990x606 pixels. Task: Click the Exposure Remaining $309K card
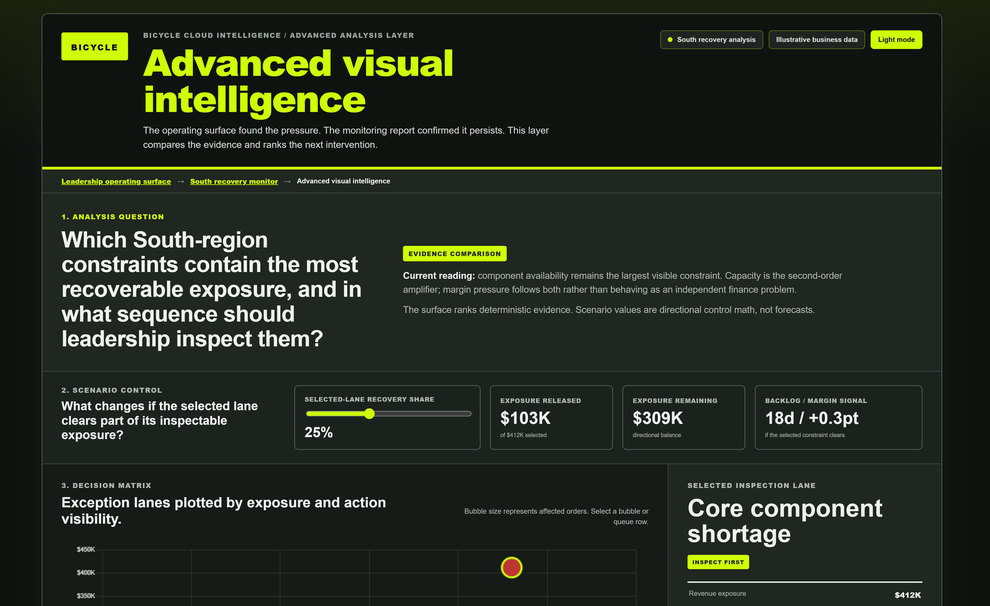[x=684, y=417]
